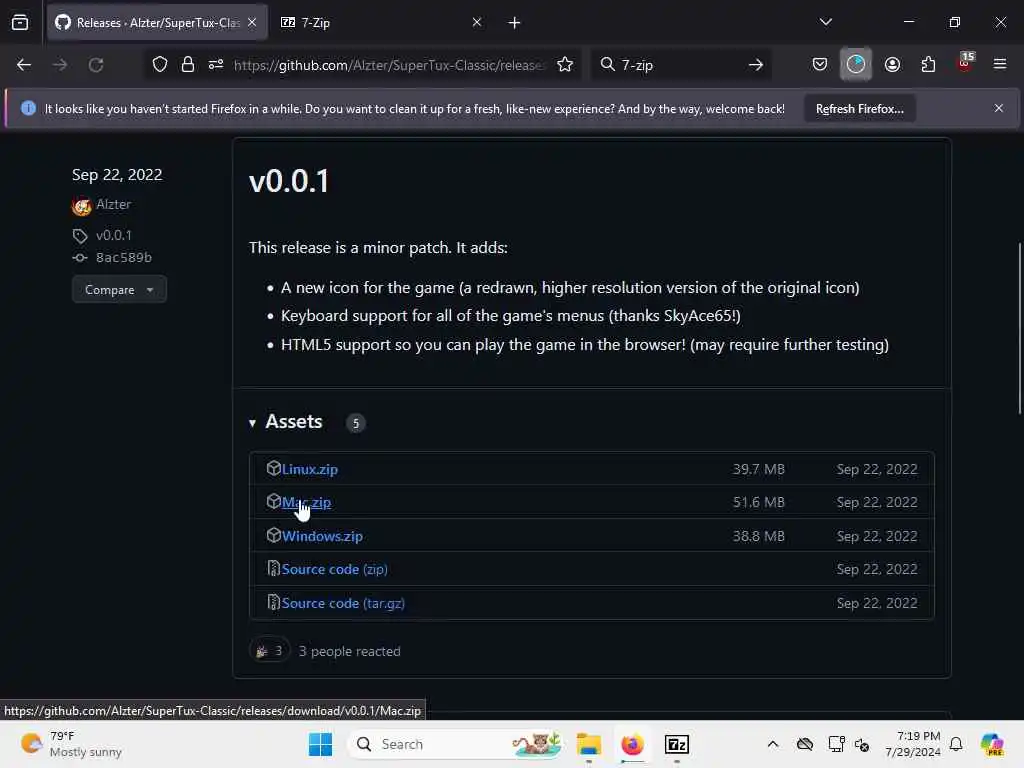Image resolution: width=1024 pixels, height=768 pixels.
Task: Click the search magnifier icon in search box
Action: coord(607,64)
